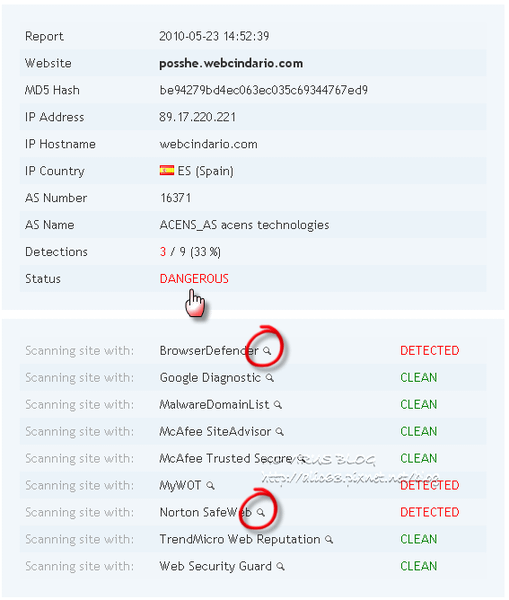
Task: Click the magnifier icon beside BrowserDefender
Action: [267, 351]
